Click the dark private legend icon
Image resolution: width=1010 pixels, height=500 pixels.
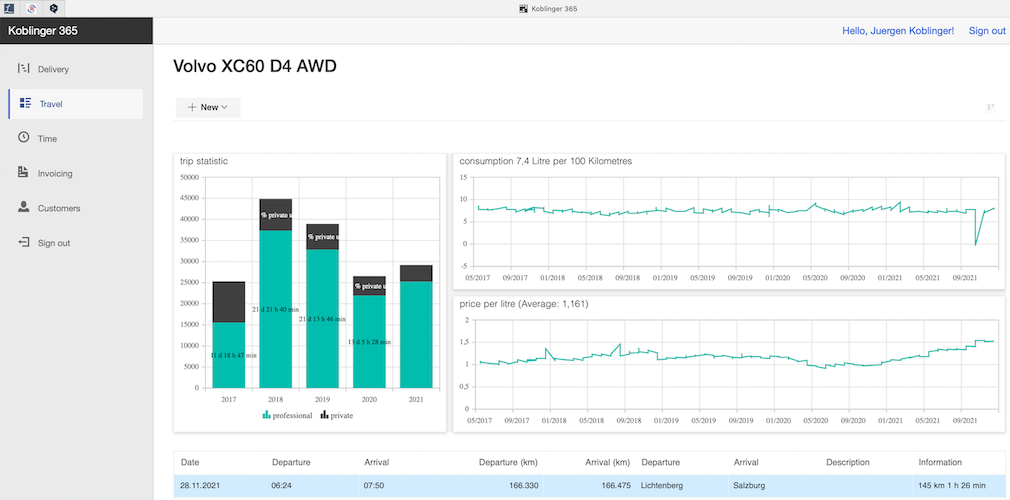pyautogui.click(x=324, y=415)
